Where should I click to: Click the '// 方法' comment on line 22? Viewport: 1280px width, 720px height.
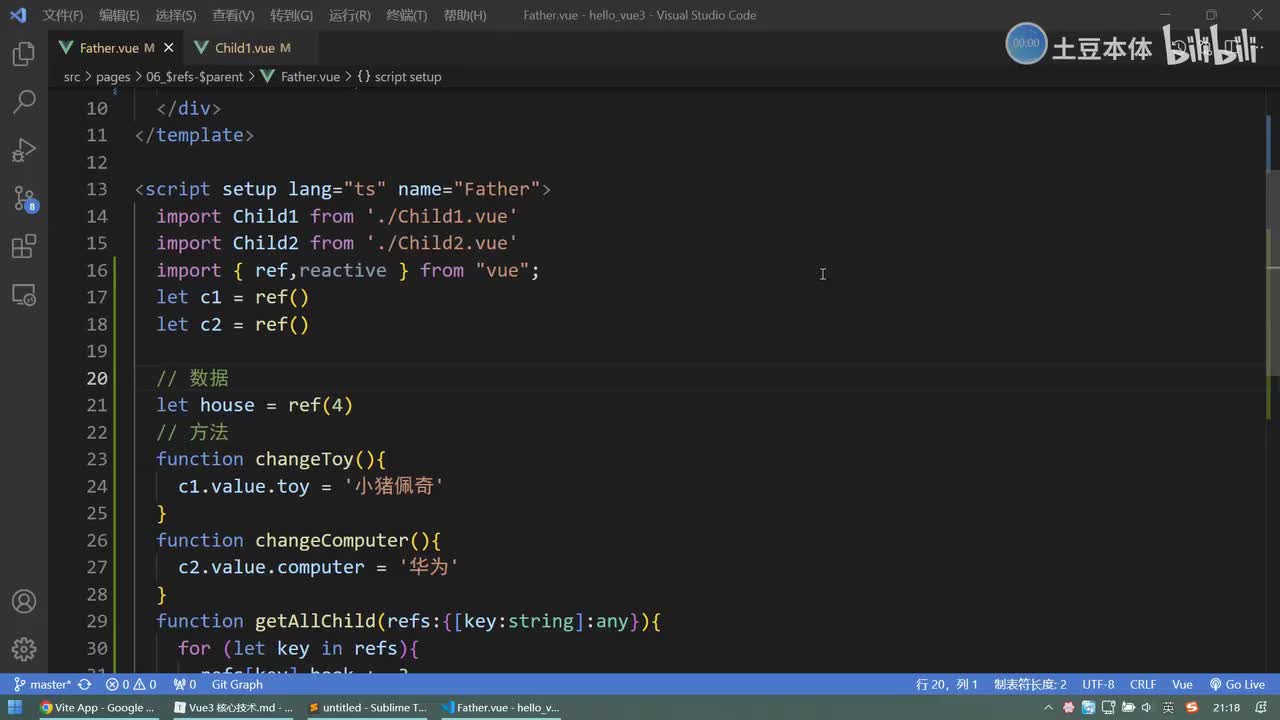point(193,432)
